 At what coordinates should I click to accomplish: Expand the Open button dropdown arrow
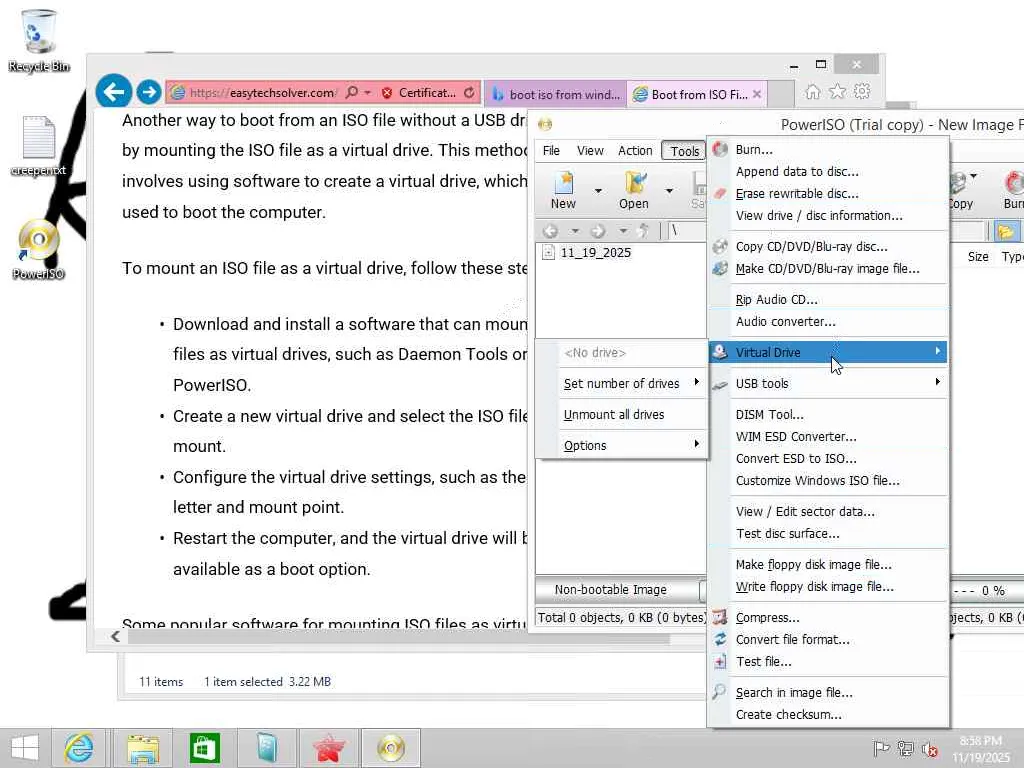669,191
